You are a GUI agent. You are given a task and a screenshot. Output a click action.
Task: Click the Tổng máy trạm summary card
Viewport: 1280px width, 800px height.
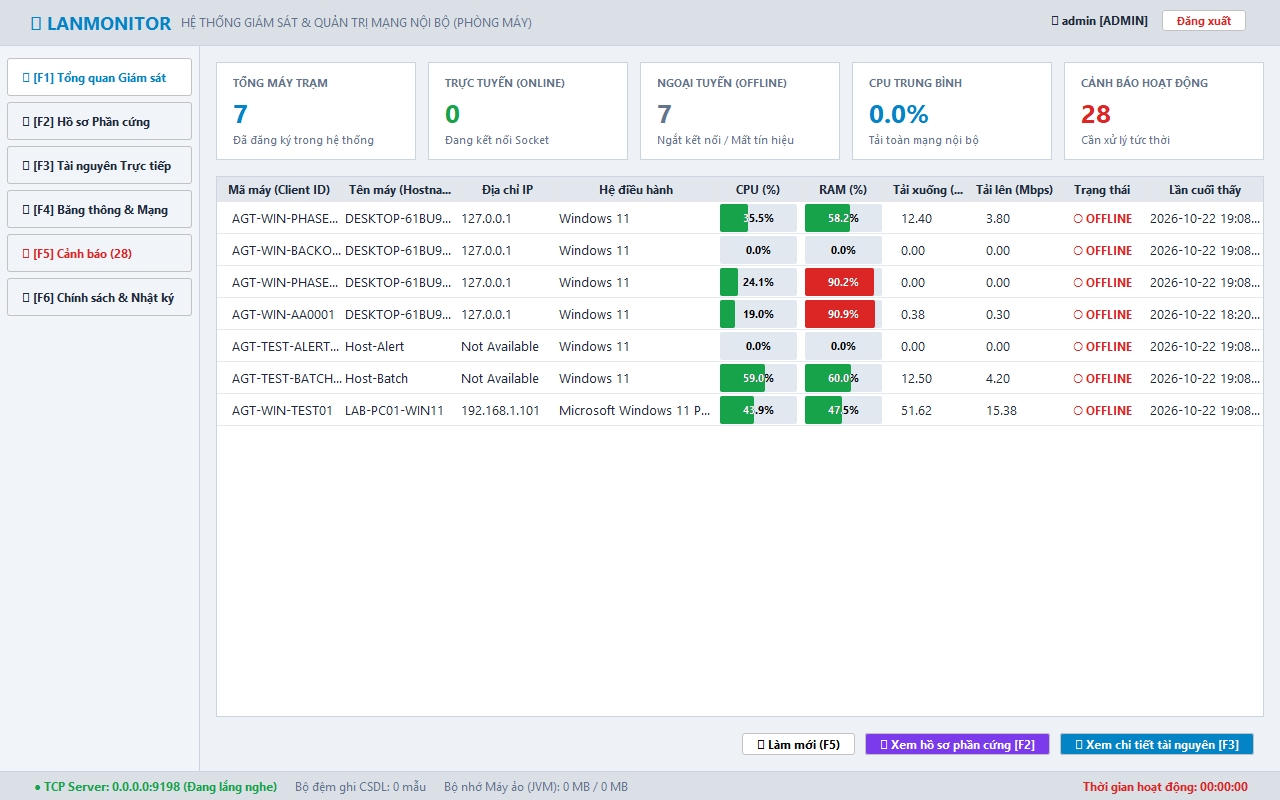(316, 111)
